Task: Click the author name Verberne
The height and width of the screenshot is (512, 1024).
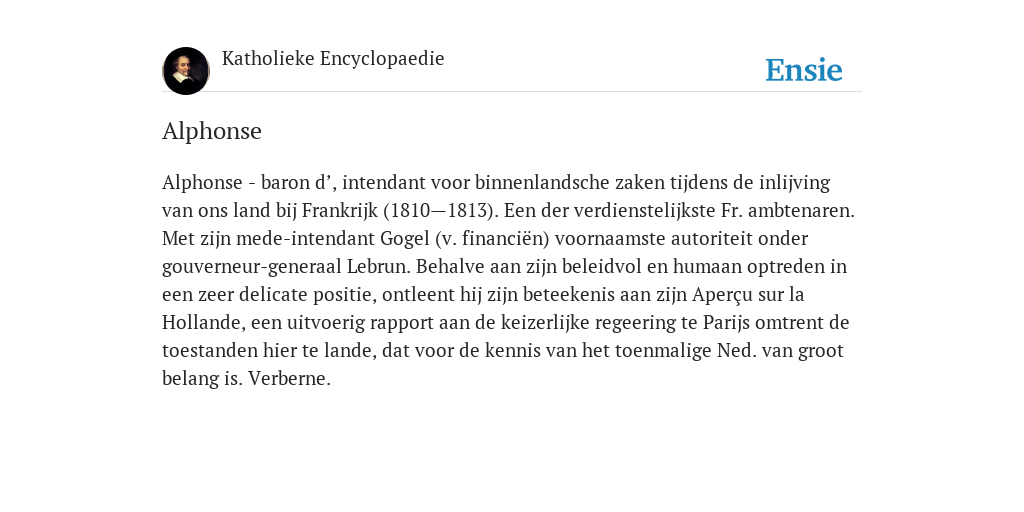Action: (289, 379)
